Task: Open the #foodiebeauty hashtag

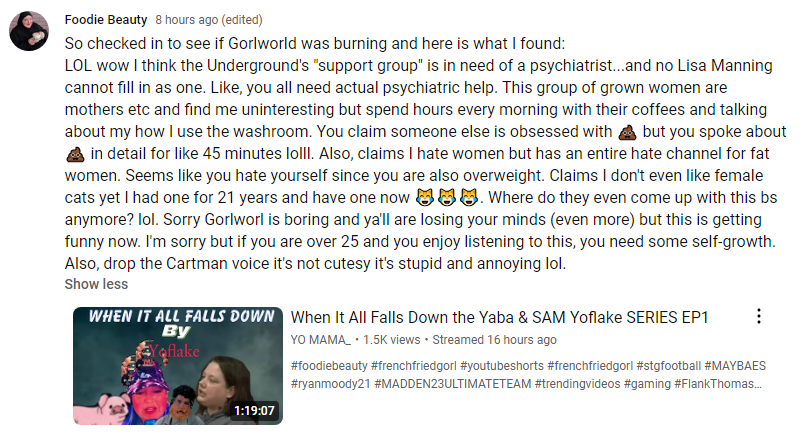Action: tap(329, 365)
